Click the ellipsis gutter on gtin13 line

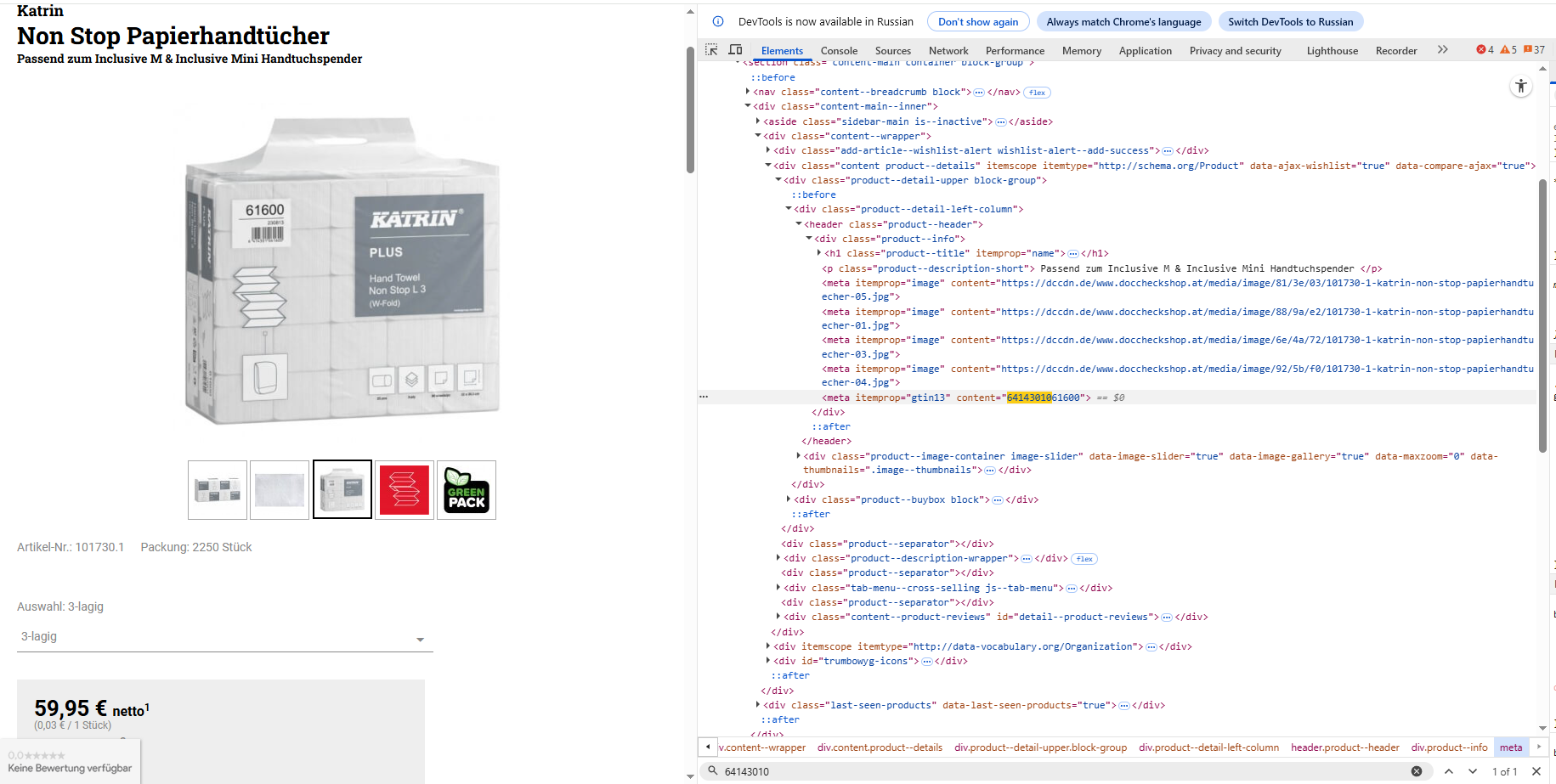pos(704,397)
